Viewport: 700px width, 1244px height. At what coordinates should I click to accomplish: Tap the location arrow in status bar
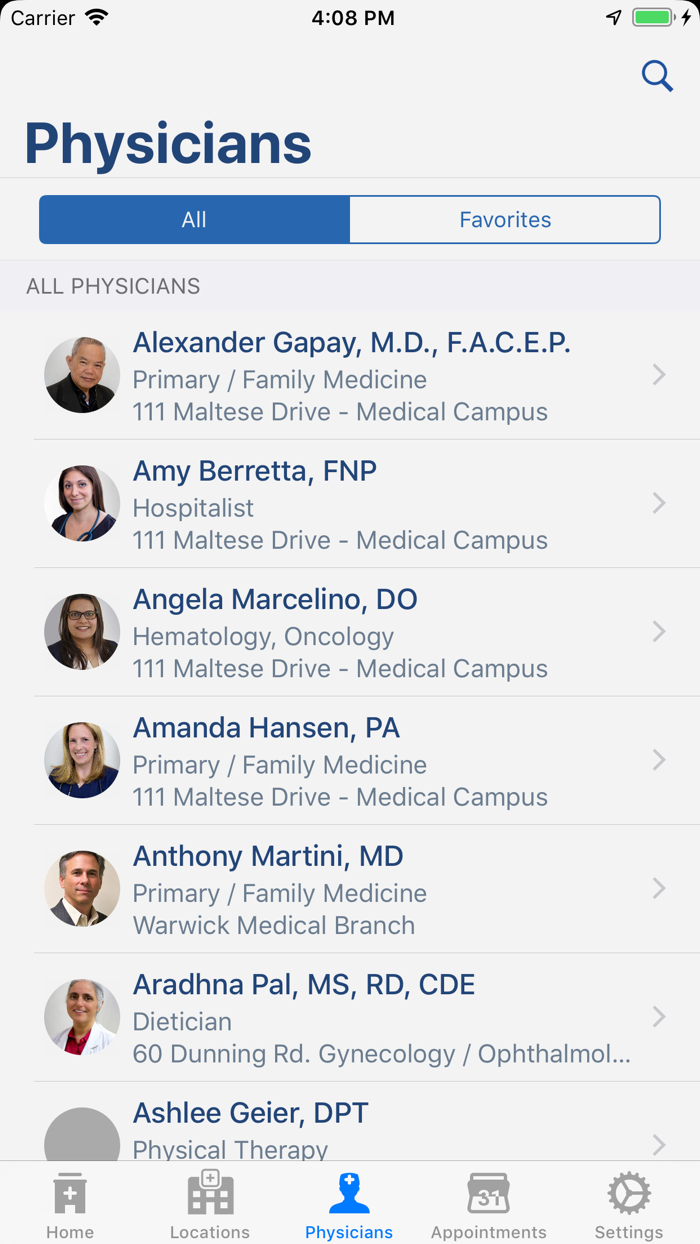point(614,18)
